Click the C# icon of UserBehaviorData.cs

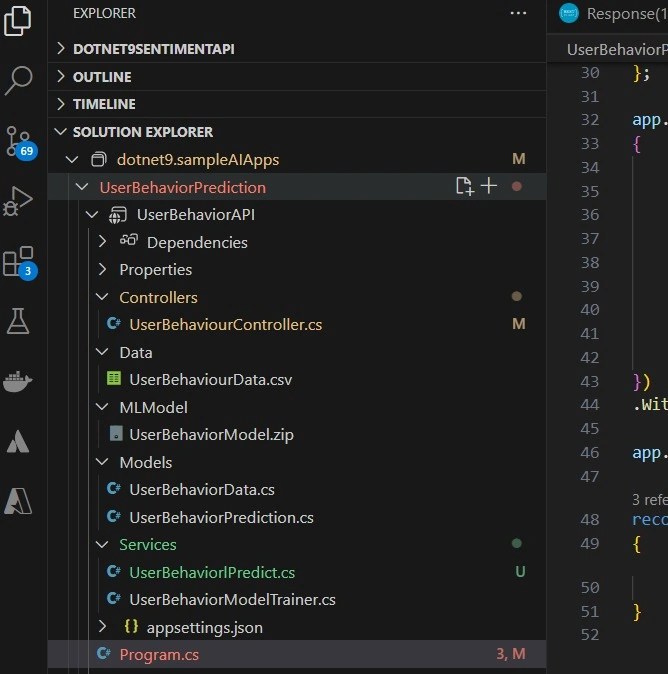click(x=114, y=488)
